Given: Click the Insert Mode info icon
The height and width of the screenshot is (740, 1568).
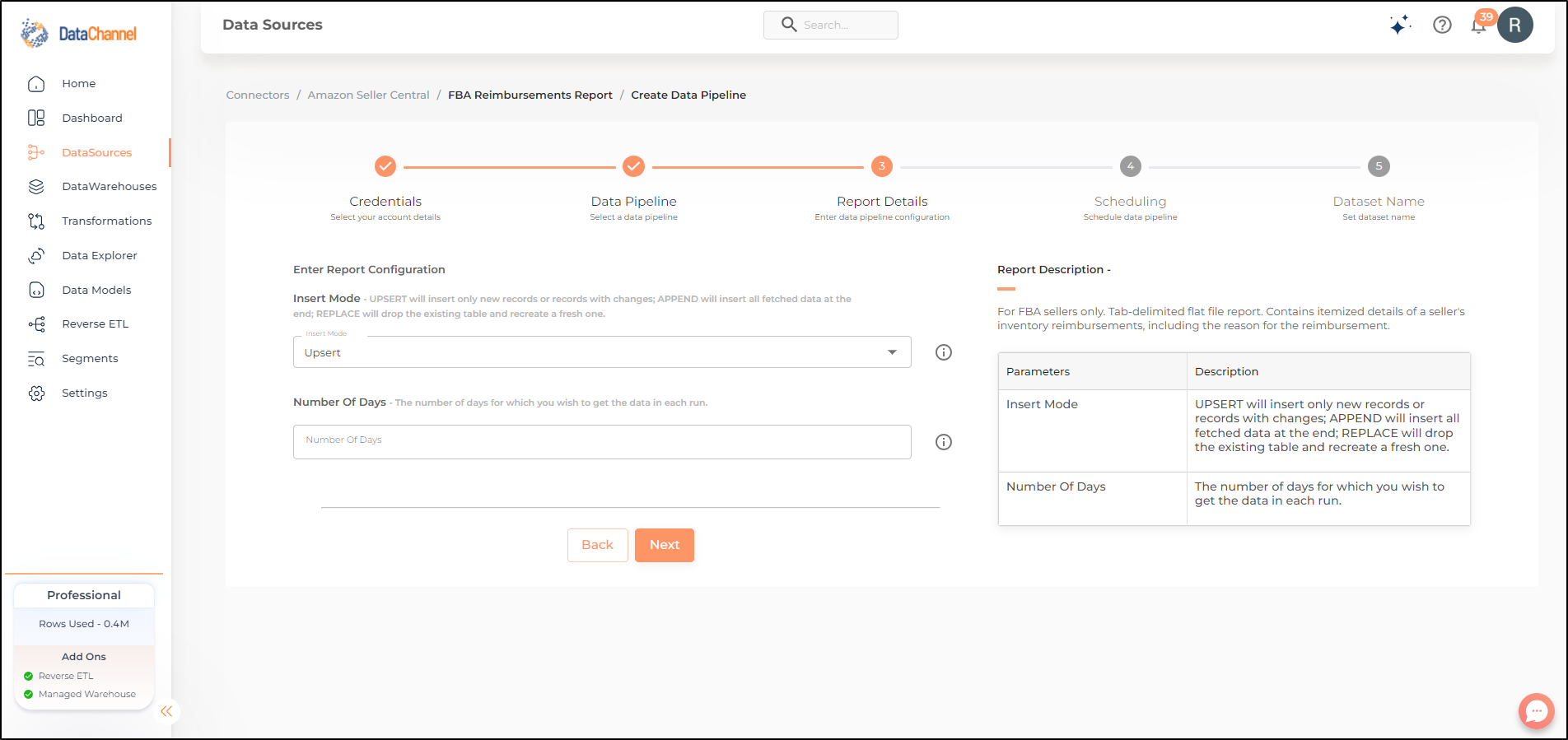Looking at the screenshot, I should click(x=944, y=352).
